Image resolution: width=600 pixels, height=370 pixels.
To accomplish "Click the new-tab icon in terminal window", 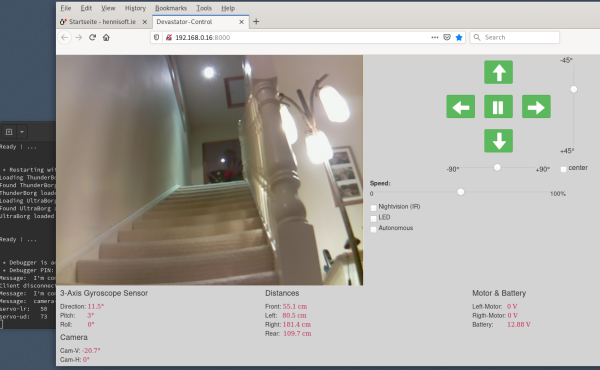I will 9,132.
